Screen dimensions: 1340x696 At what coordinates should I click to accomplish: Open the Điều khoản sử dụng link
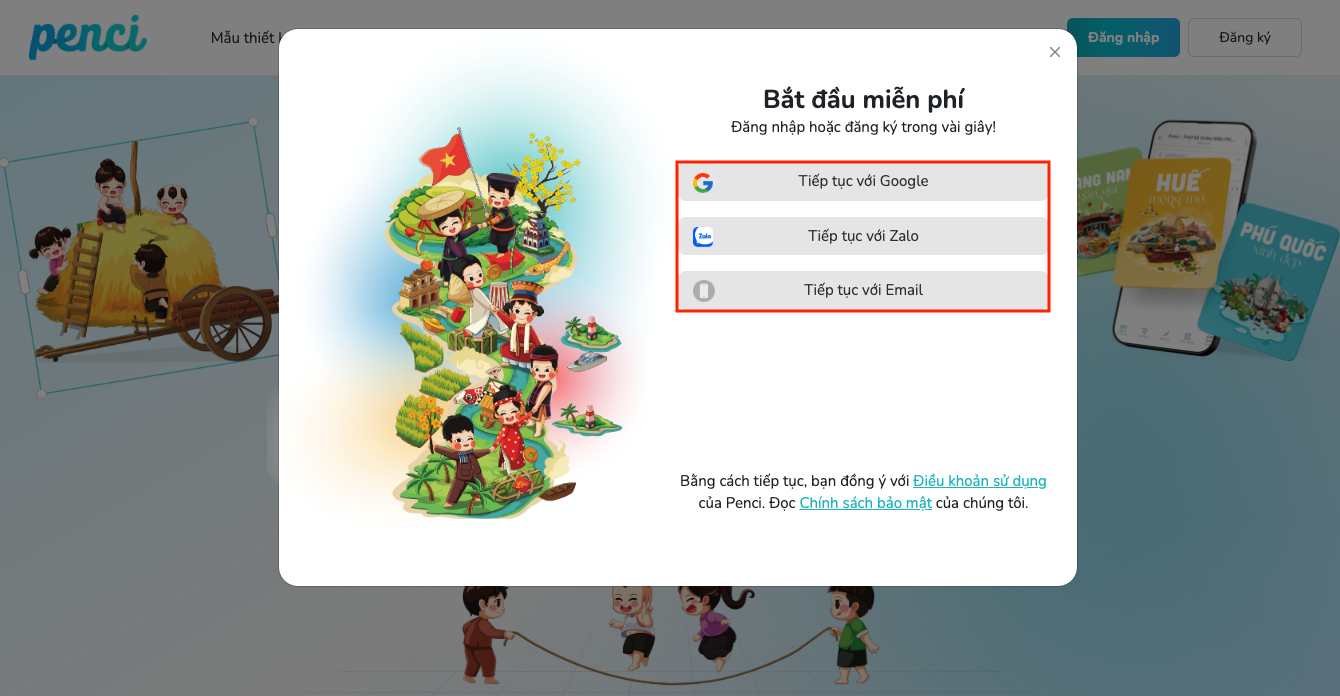[980, 481]
